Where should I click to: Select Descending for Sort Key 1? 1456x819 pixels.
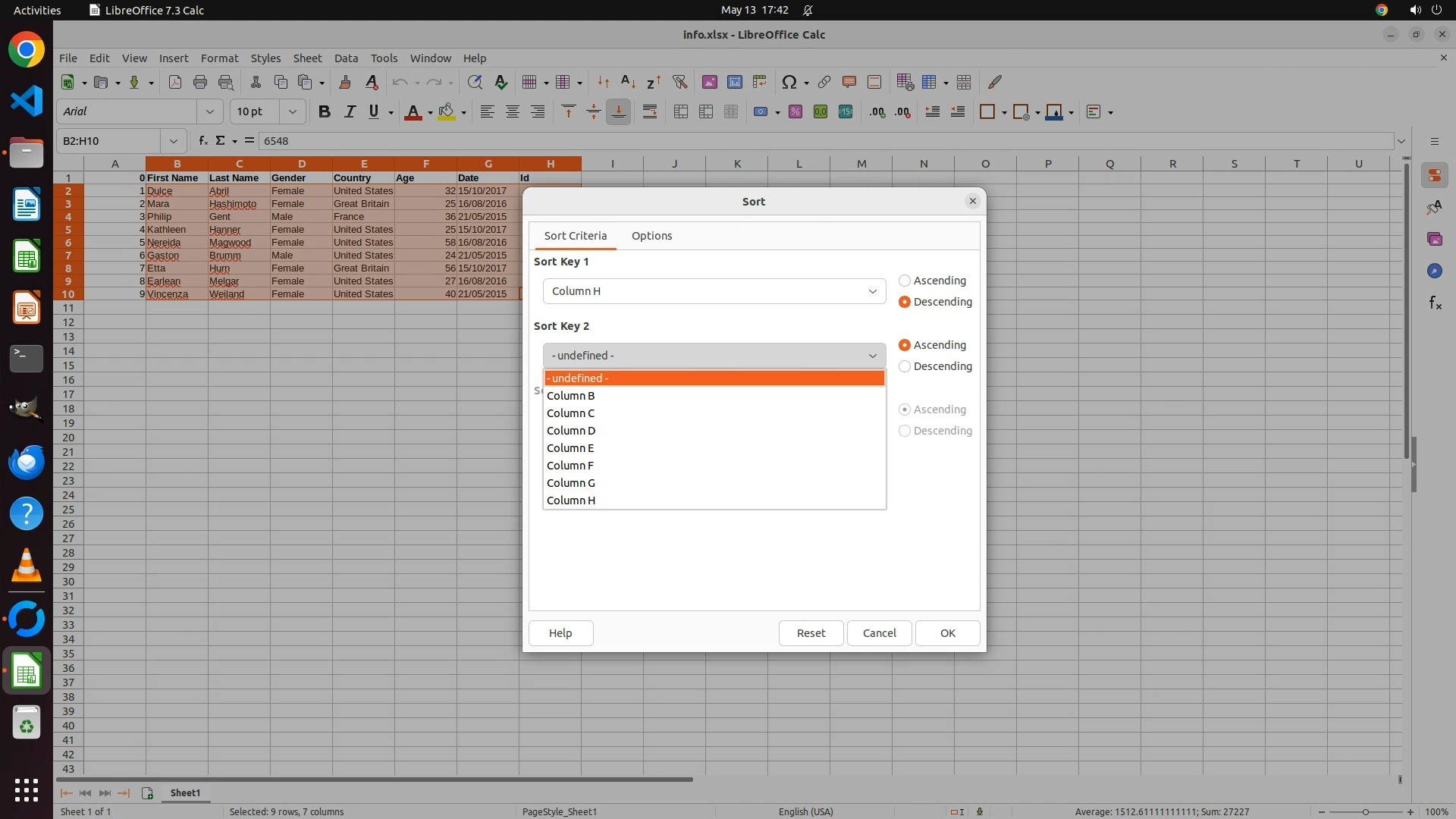point(905,302)
